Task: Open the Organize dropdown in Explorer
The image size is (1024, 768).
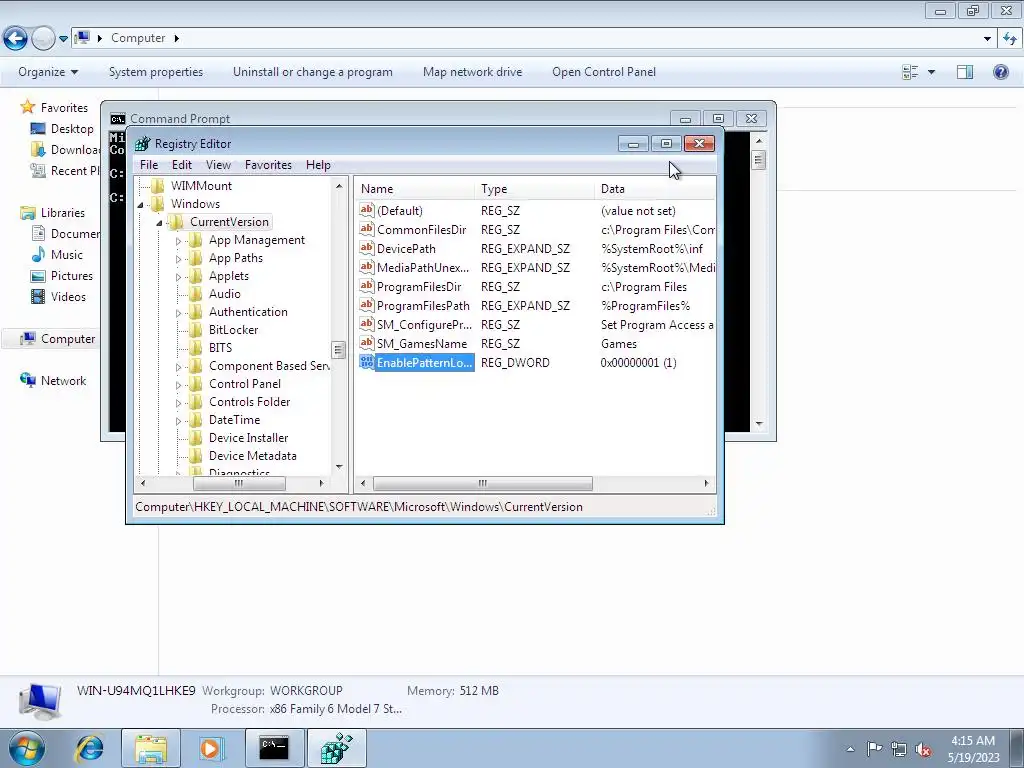Action: (x=48, y=72)
